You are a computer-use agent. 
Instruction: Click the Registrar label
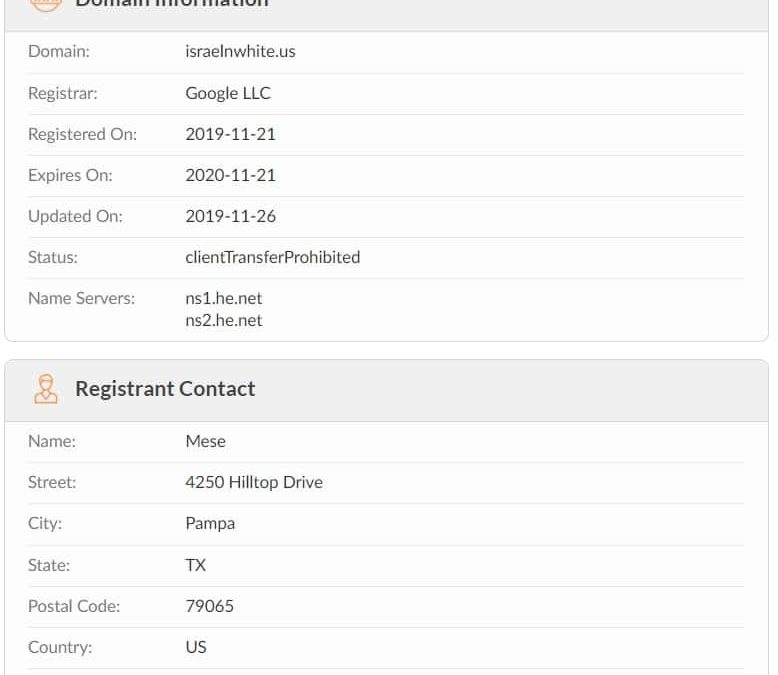63,93
